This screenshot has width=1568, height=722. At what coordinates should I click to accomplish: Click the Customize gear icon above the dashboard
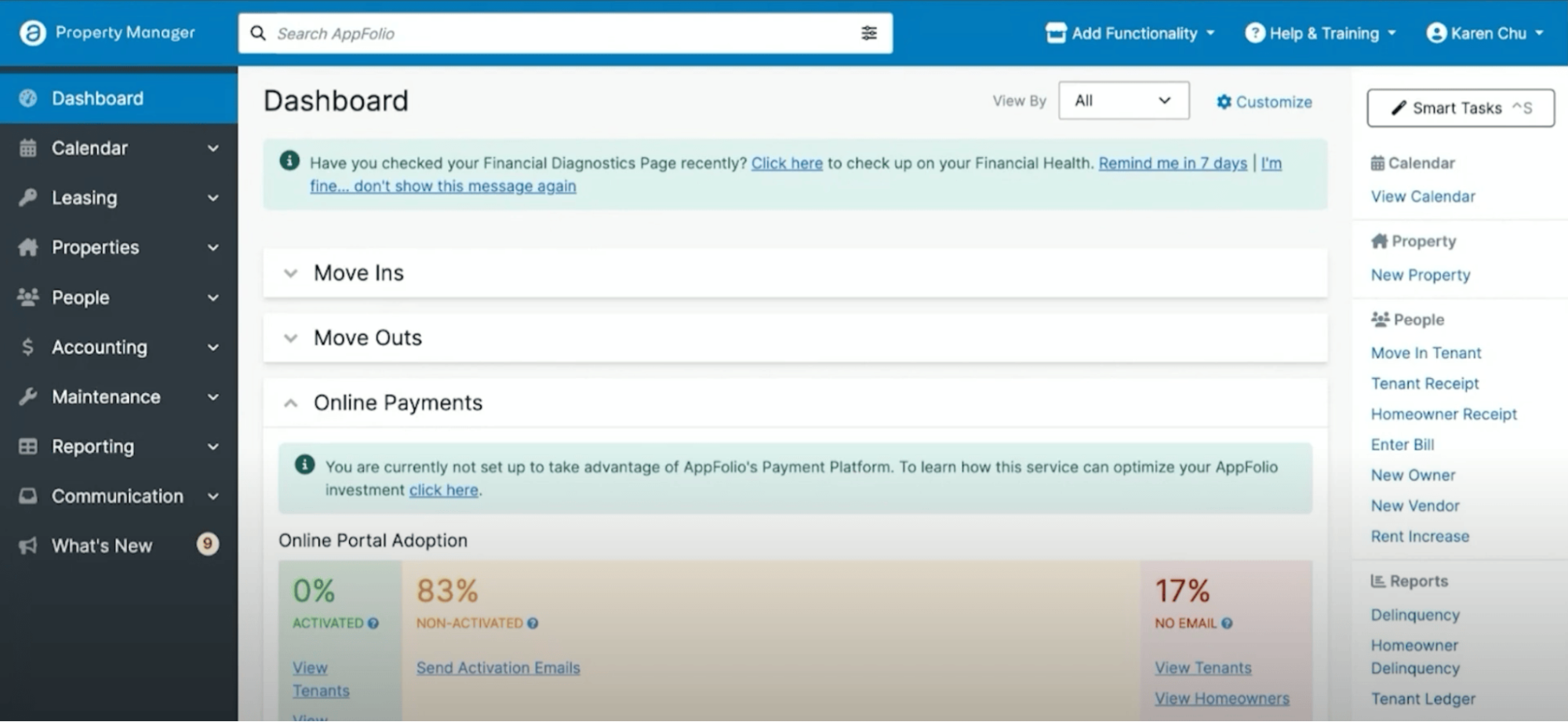[x=1223, y=101]
